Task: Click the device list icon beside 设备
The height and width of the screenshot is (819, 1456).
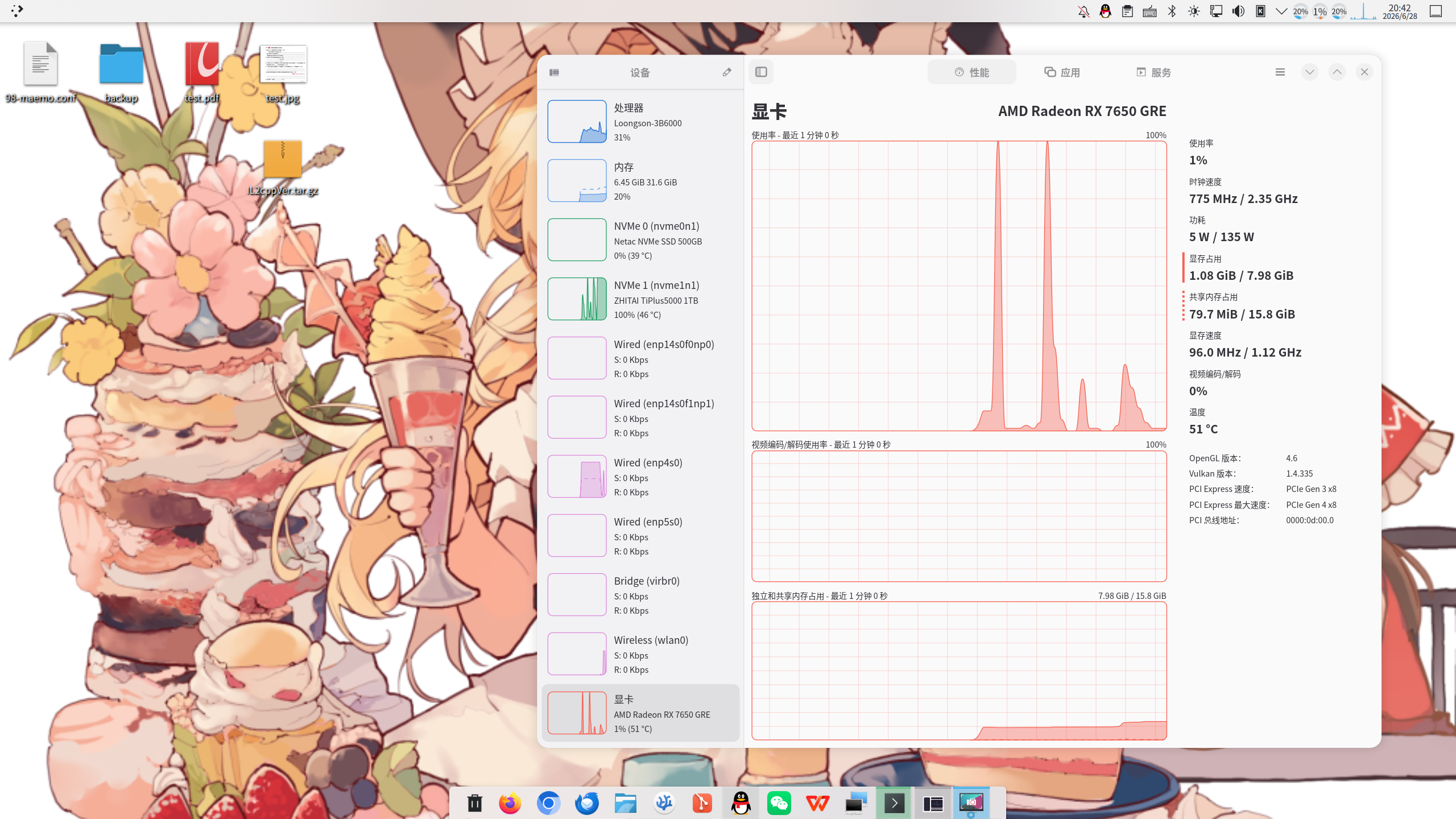Action: (554, 72)
